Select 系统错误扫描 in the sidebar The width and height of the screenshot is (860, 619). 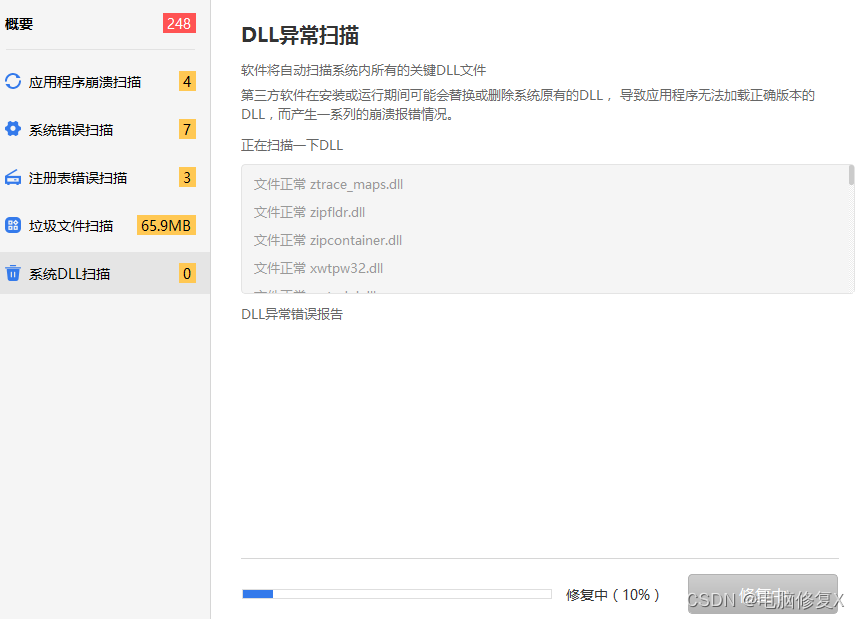click(71, 130)
